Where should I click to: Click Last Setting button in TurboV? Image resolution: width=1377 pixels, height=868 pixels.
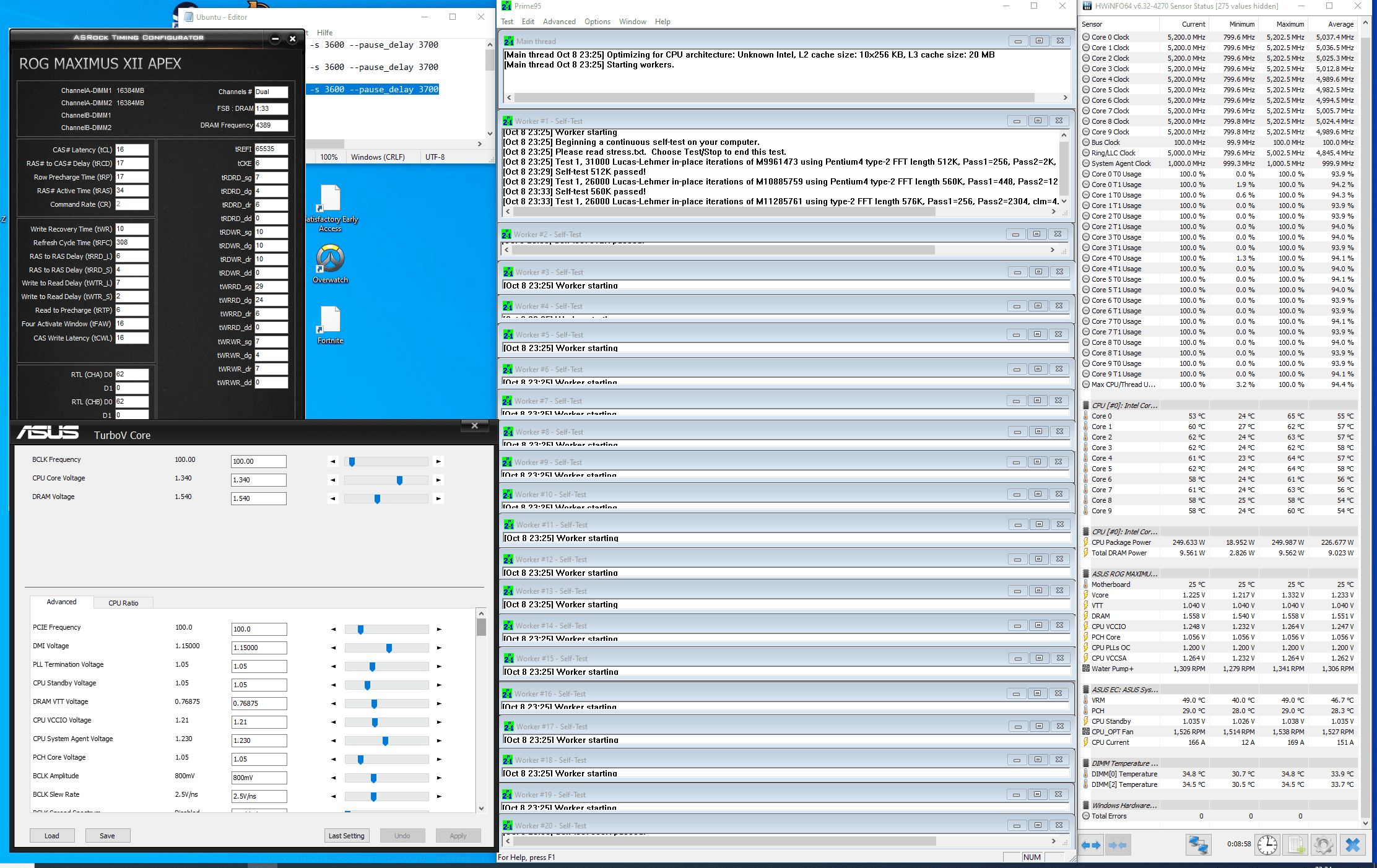pyautogui.click(x=347, y=836)
